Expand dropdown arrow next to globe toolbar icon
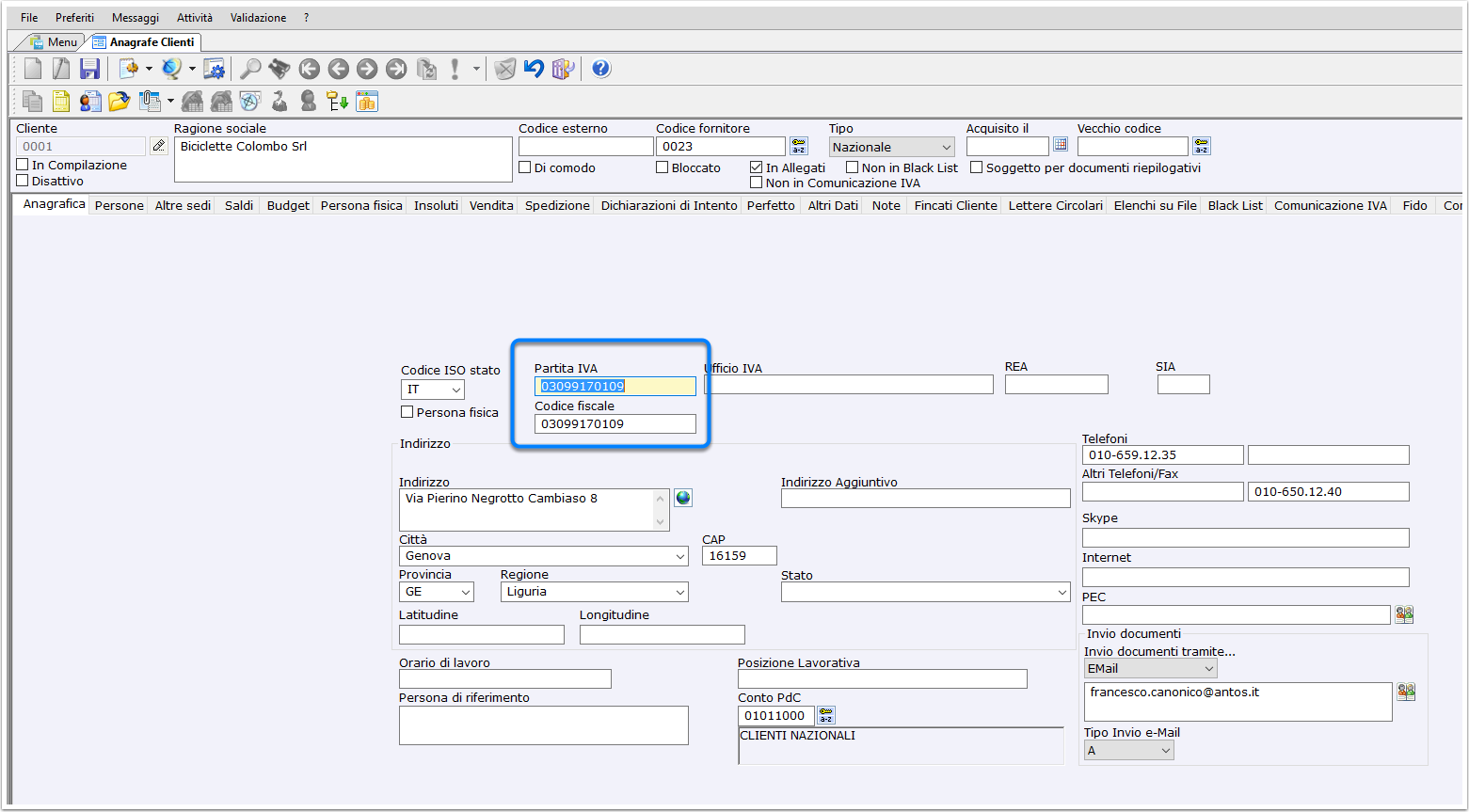The image size is (1469, 812). (192, 69)
